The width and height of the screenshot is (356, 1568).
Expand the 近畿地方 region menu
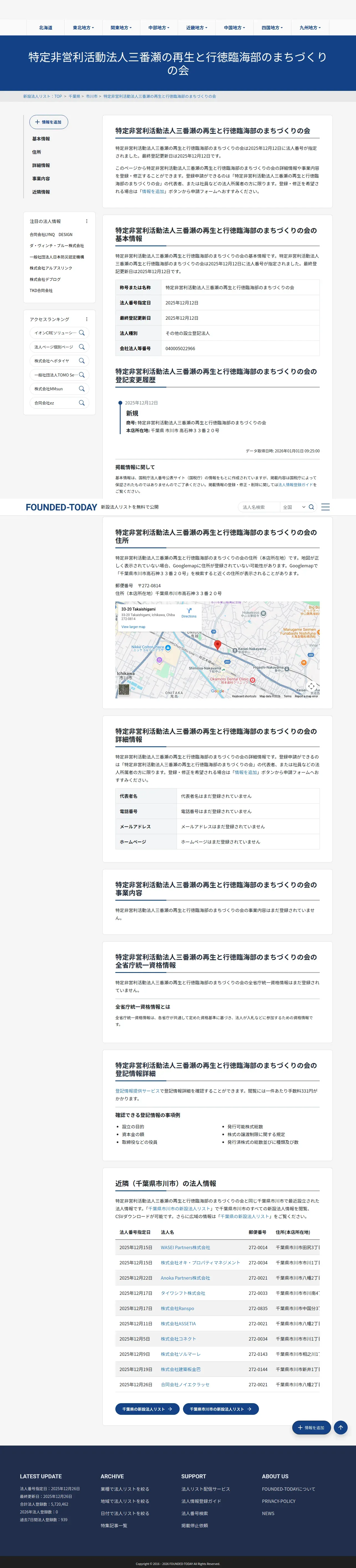point(197,27)
